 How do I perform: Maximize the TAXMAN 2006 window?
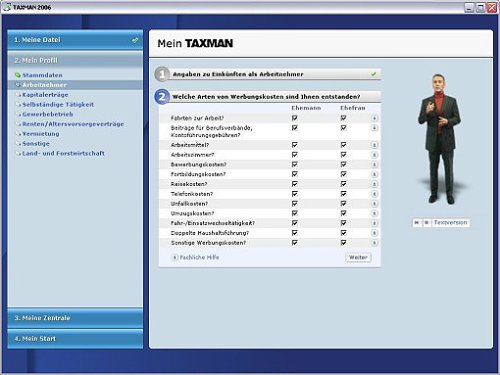coord(480,7)
